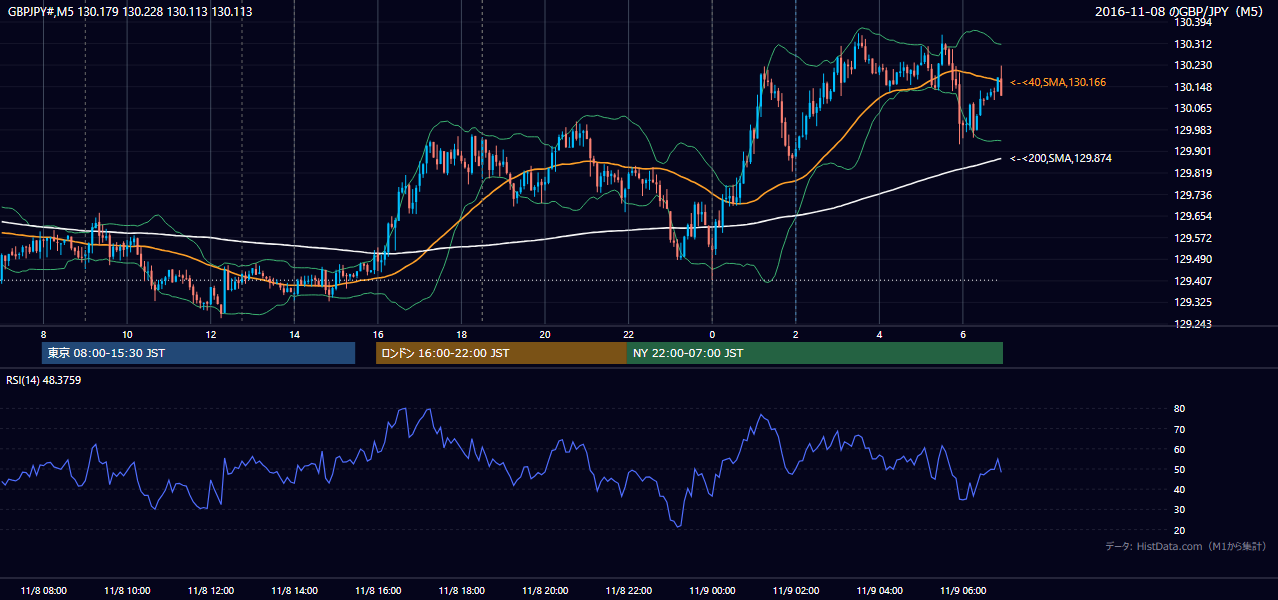The height and width of the screenshot is (600, 1278).
Task: Click the RSI 40 level label
Action: (x=1179, y=489)
